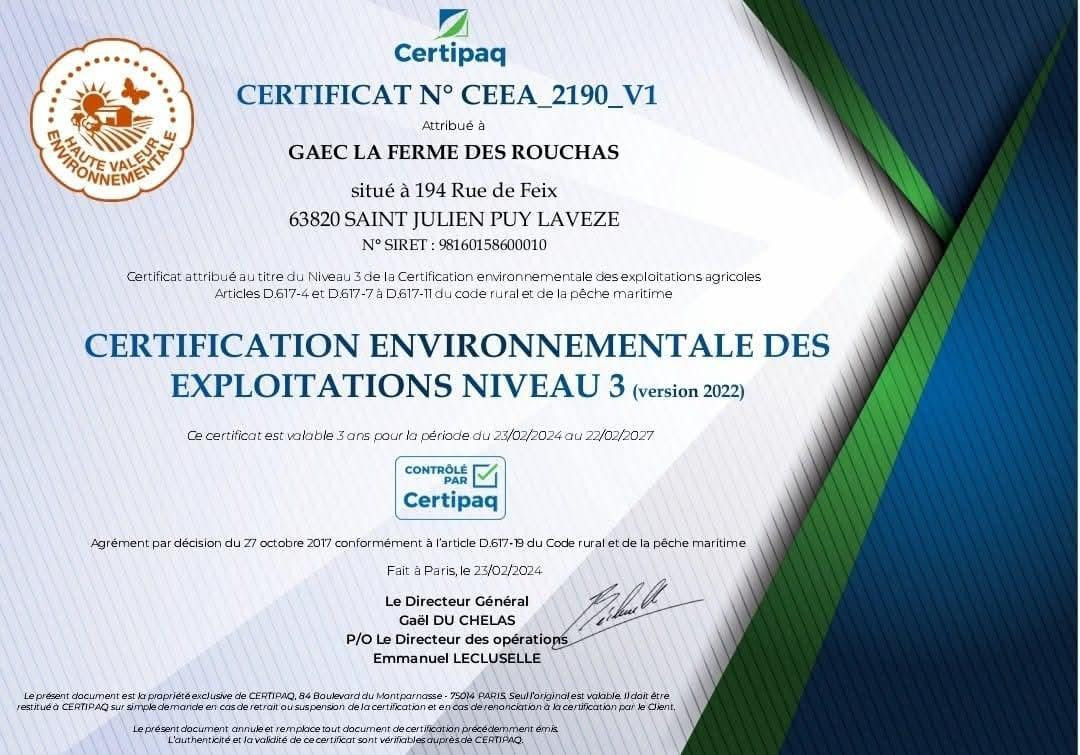Click the 'restitué à CERTIPAQ sur simple demande' line
The image size is (1080, 755).
click(x=346, y=707)
